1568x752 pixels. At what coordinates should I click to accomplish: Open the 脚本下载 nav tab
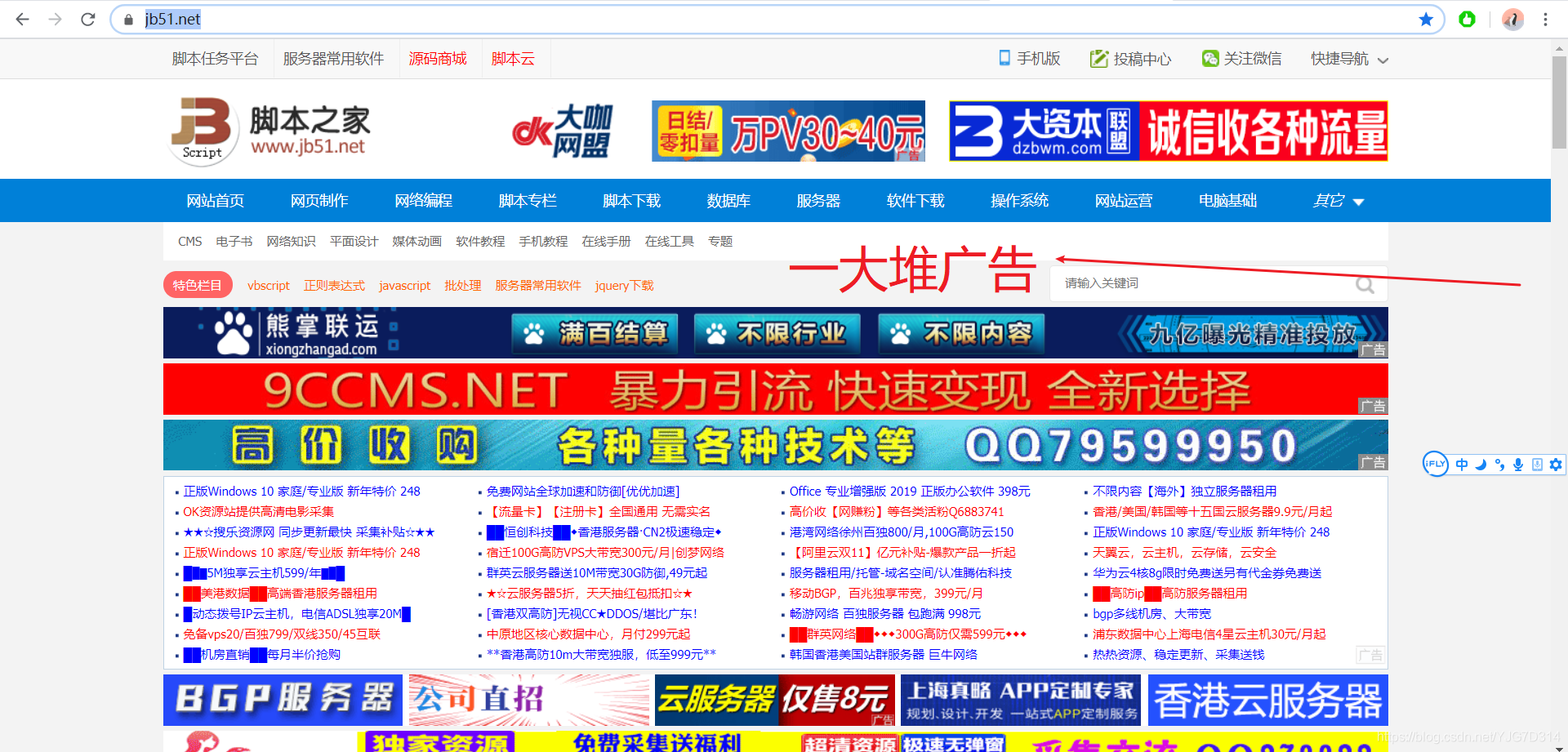pyautogui.click(x=631, y=201)
